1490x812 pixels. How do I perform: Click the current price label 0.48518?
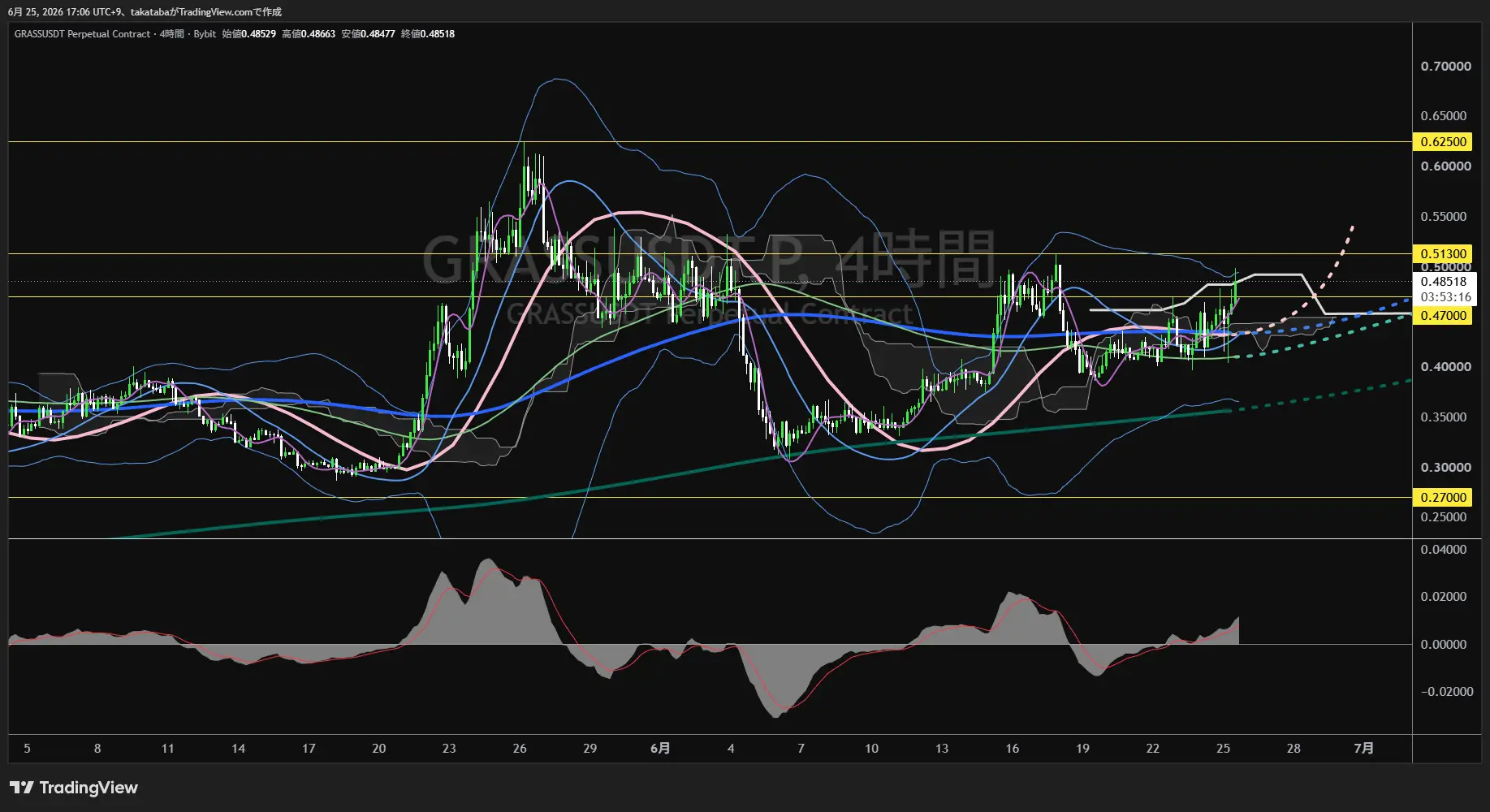pos(1444,282)
